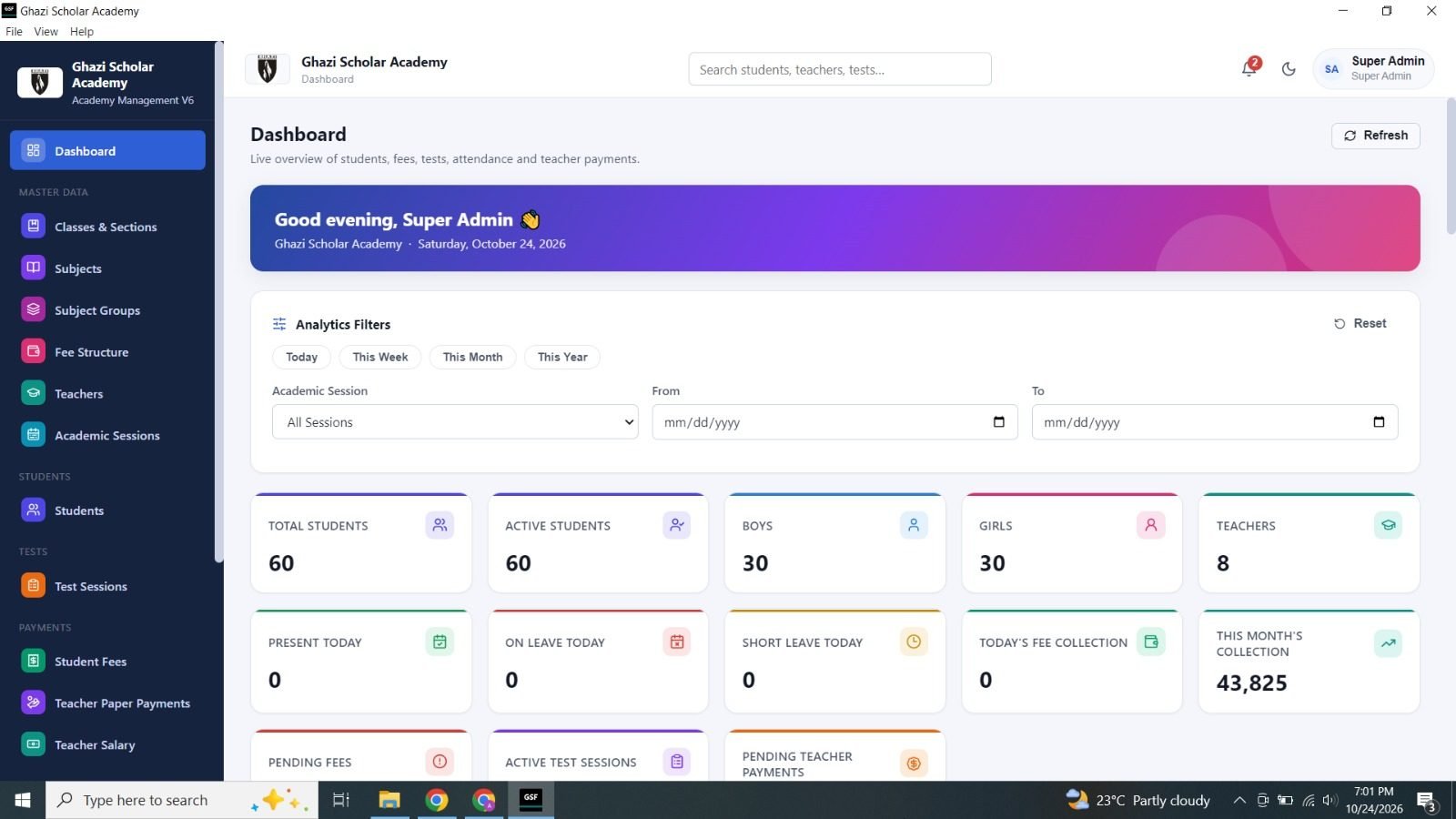Image resolution: width=1456 pixels, height=819 pixels.
Task: Open Task View on the taskbar
Action: [341, 800]
